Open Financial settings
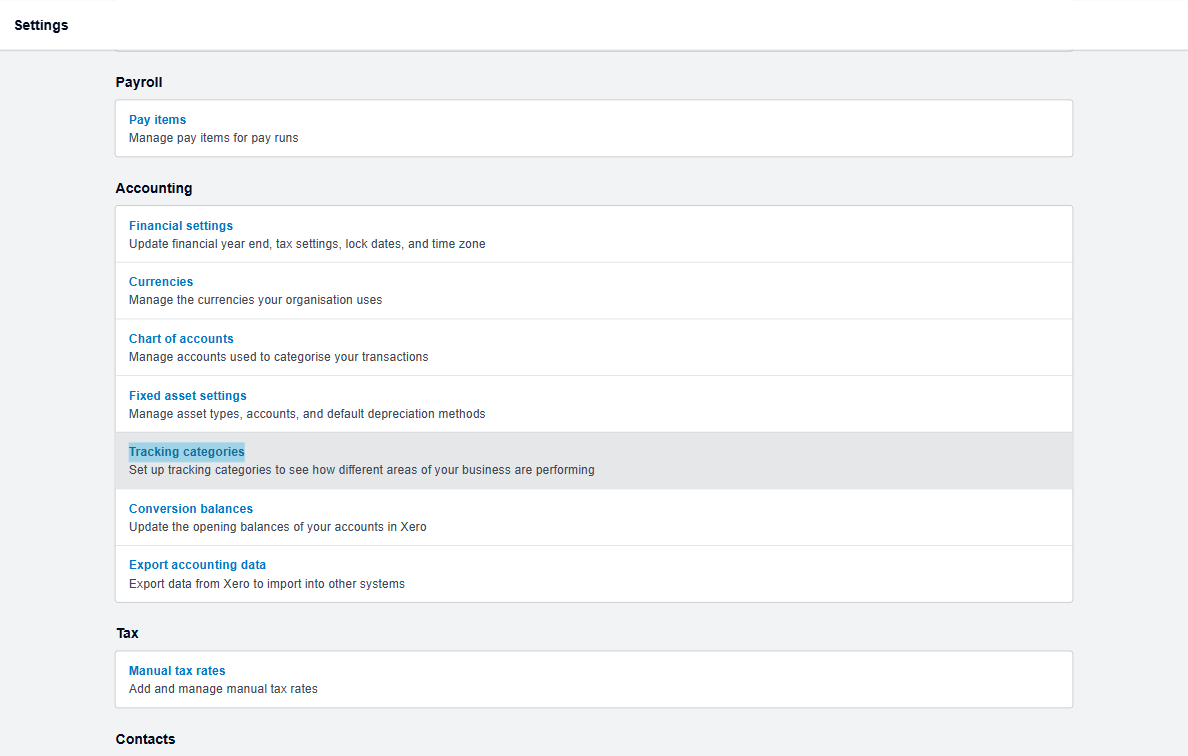1188x756 pixels. [x=180, y=226]
